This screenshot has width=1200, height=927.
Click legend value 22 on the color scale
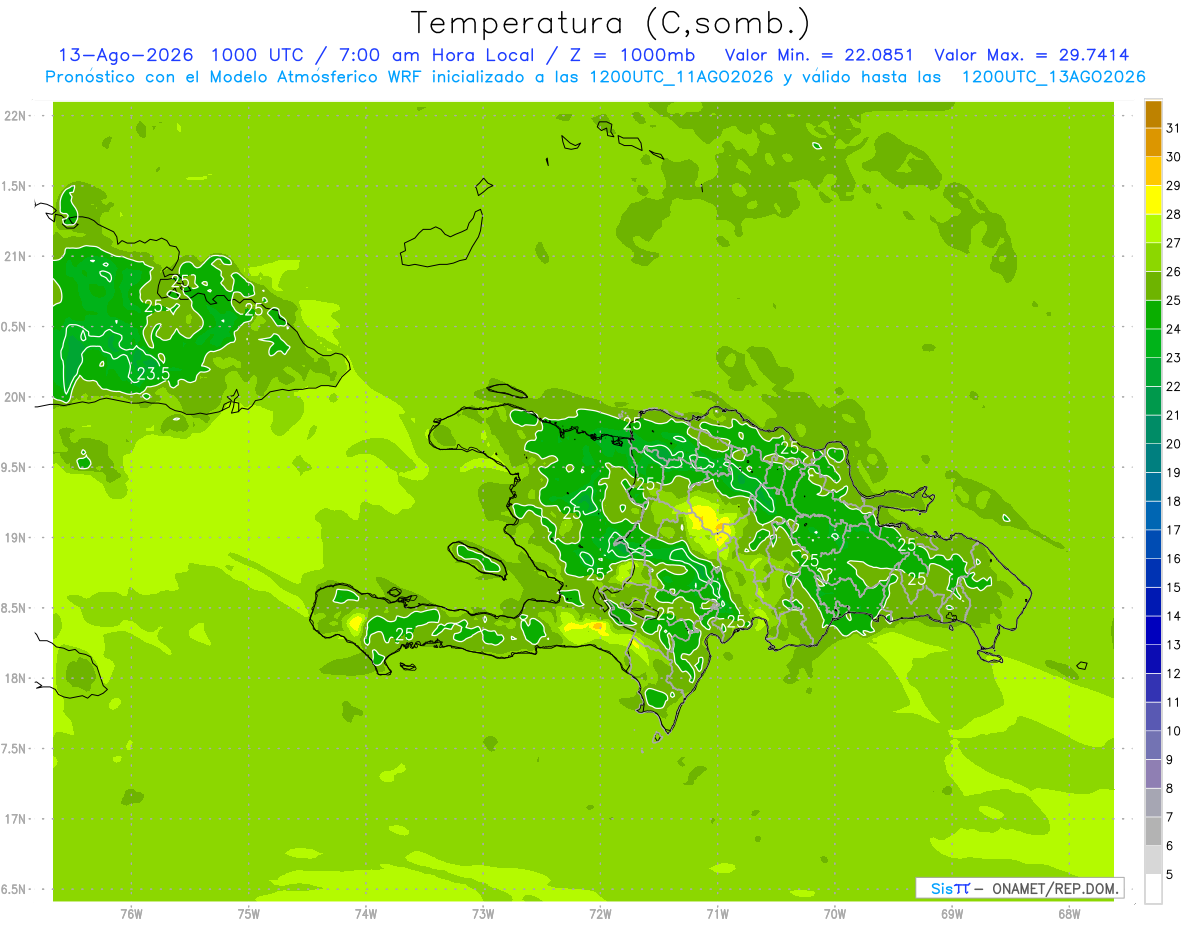click(1174, 386)
